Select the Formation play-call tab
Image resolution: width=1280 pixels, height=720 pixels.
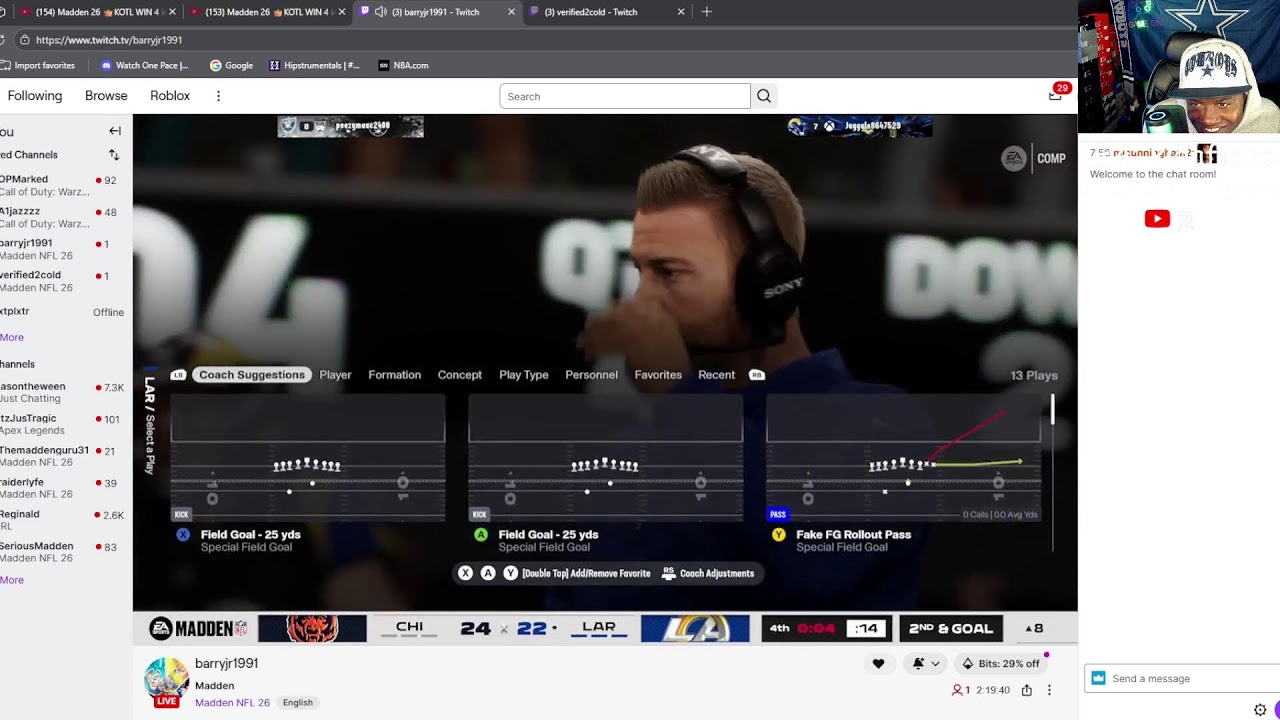(x=394, y=375)
